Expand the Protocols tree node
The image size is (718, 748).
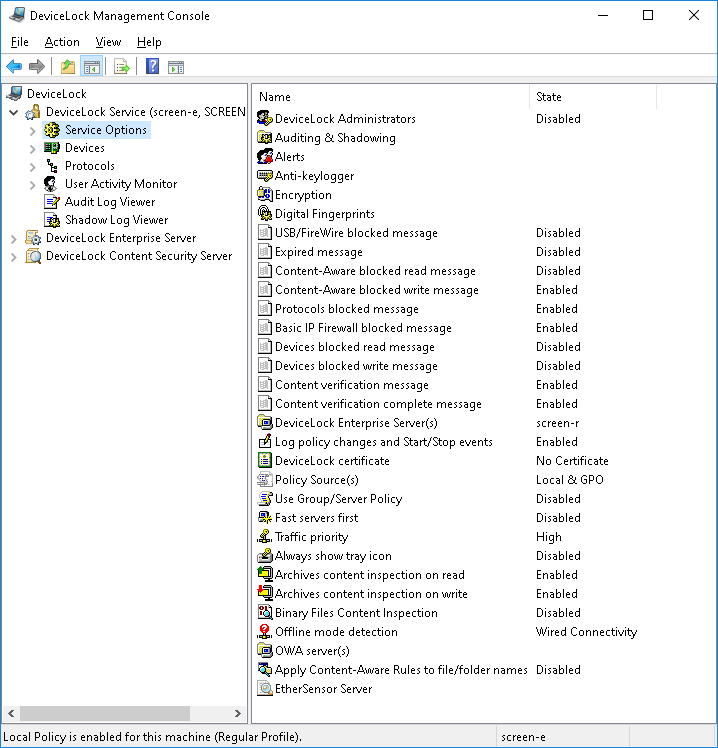[33, 166]
